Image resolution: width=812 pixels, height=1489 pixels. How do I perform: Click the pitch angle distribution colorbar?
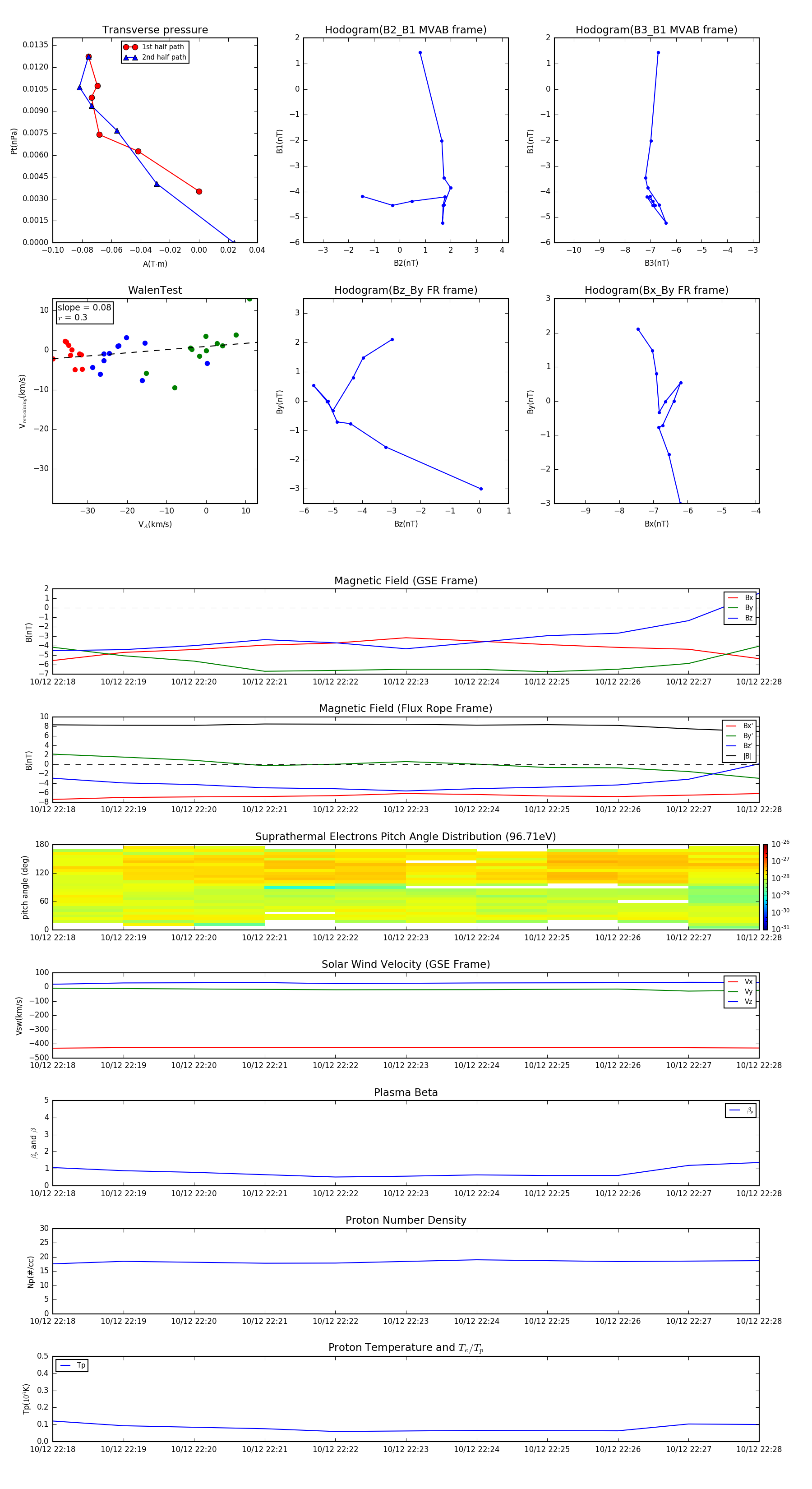(x=765, y=887)
